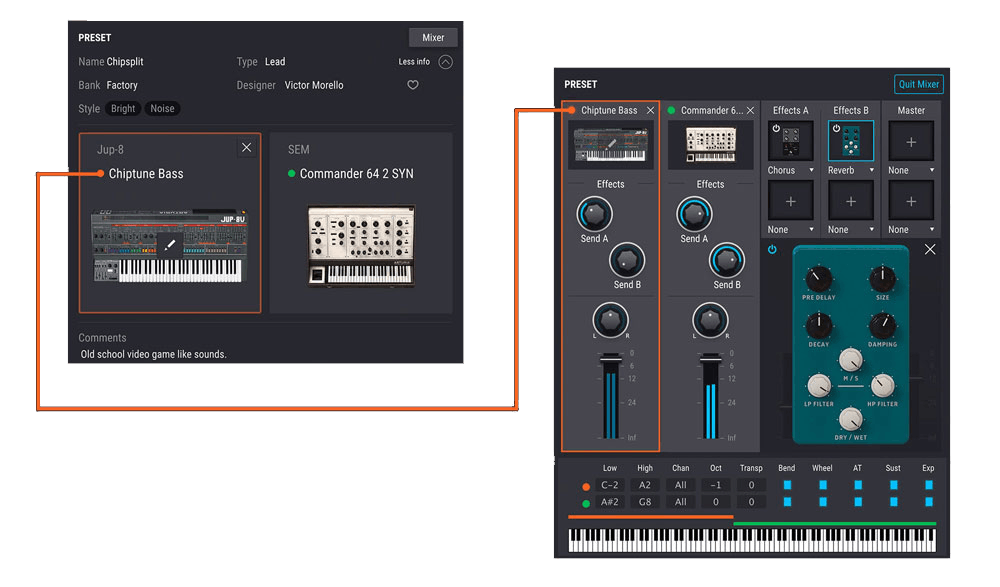1000x587 pixels.
Task: Click volume fader on Commander channel
Action: (x=710, y=358)
